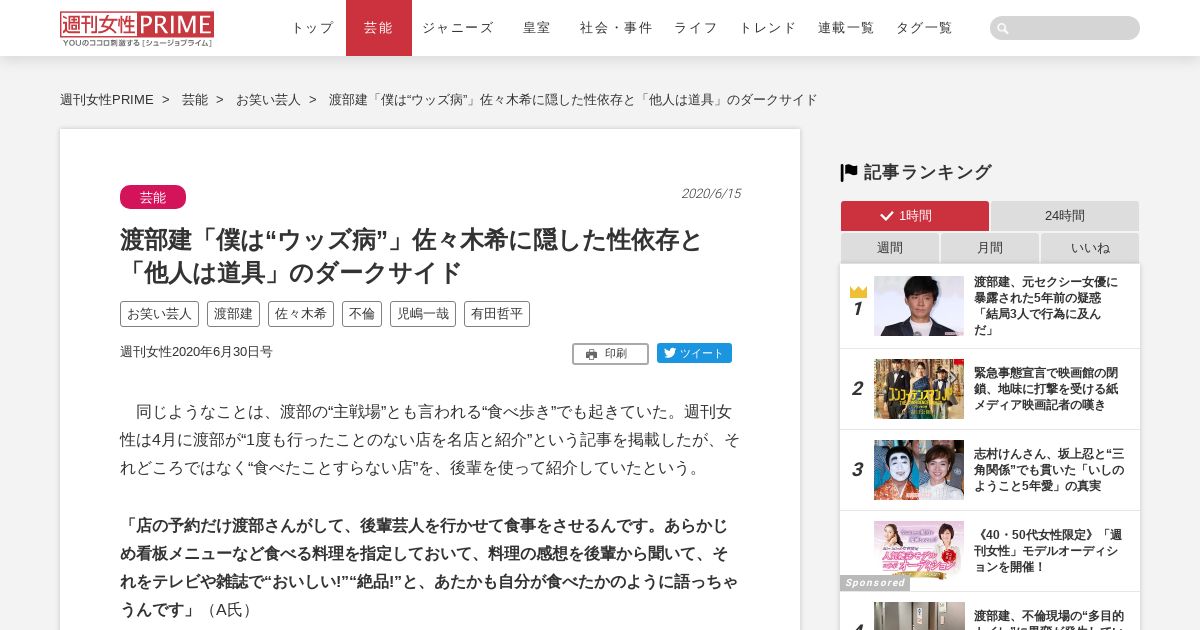The image size is (1200, 630).
Task: Select the 児嶋一哉 tag
Action: pos(423,314)
